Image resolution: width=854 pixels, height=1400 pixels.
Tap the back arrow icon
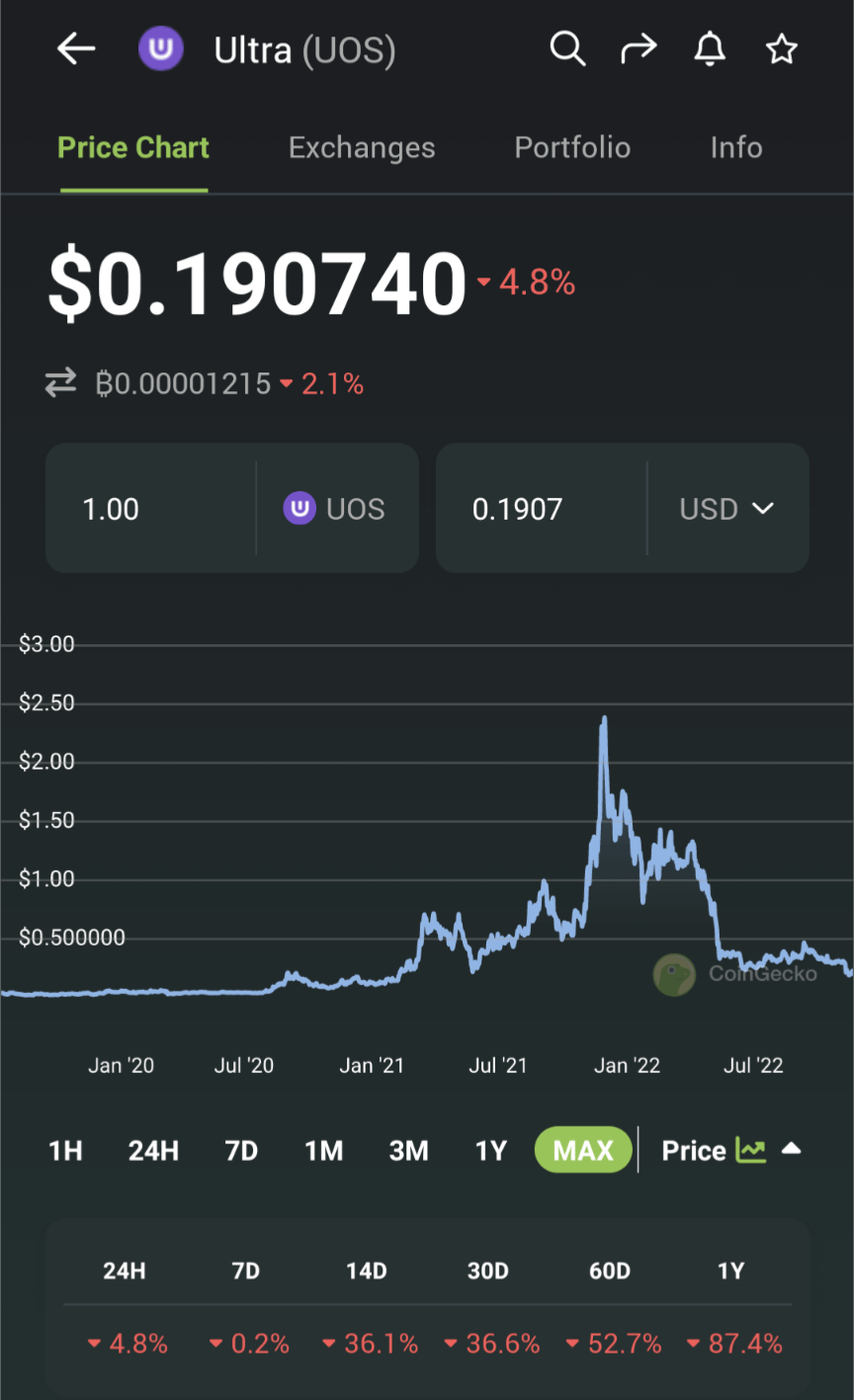pos(76,48)
